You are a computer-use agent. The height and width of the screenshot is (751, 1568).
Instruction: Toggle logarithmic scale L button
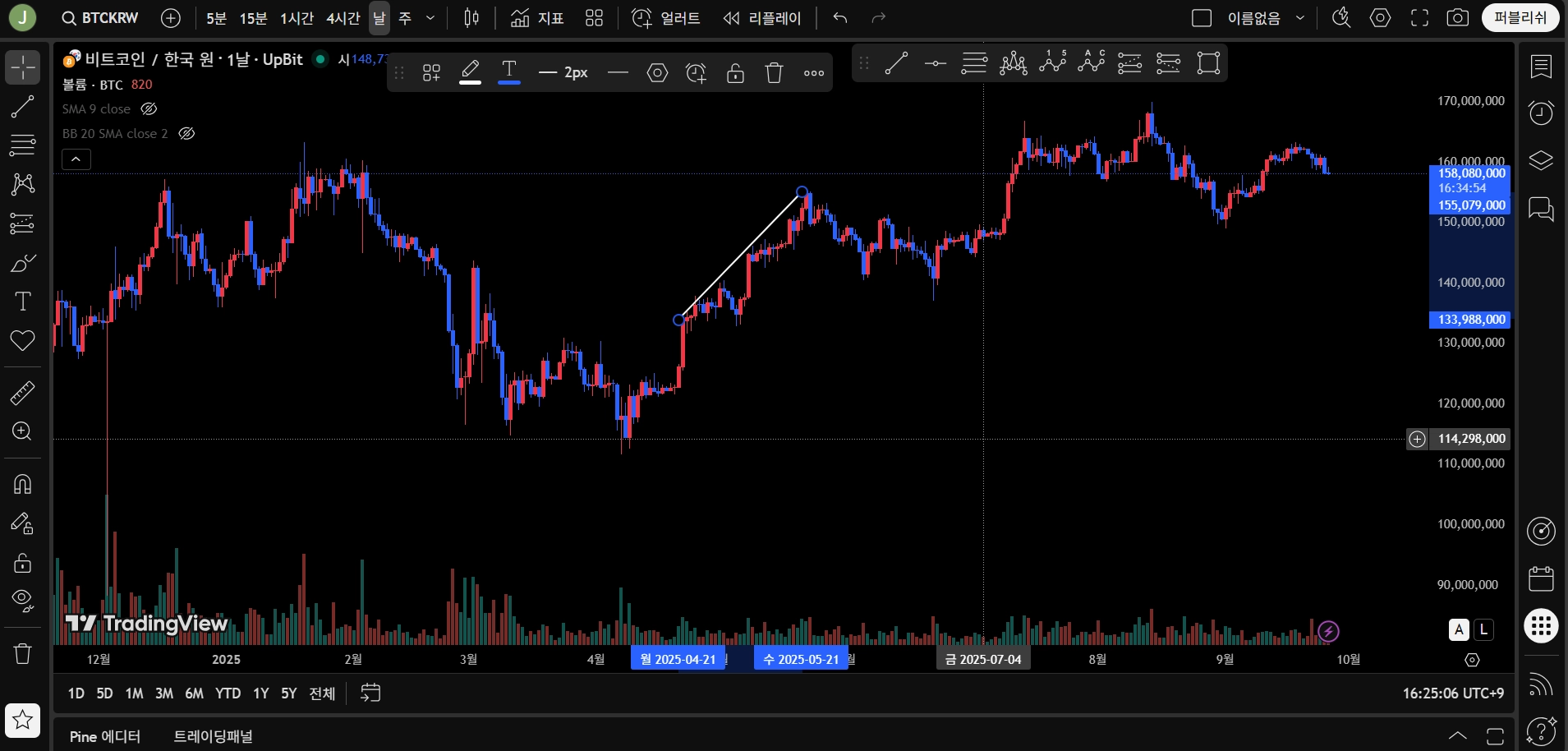point(1483,629)
